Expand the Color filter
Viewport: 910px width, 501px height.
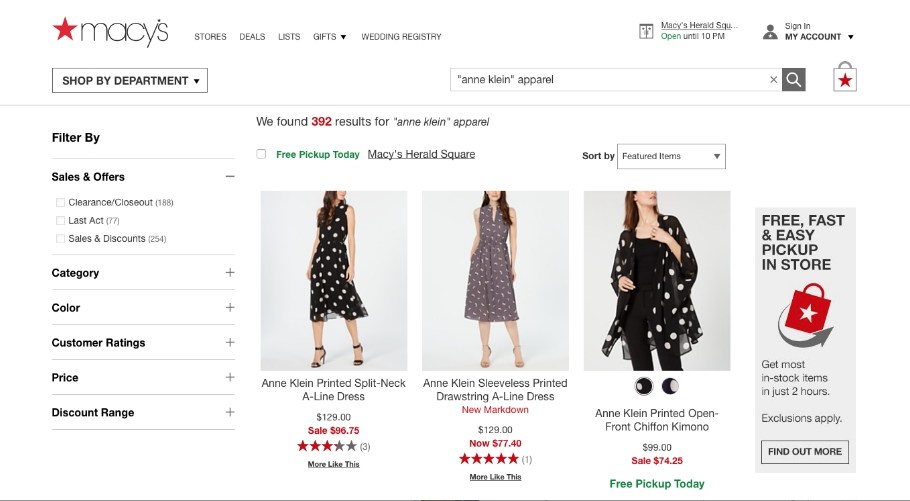click(230, 307)
